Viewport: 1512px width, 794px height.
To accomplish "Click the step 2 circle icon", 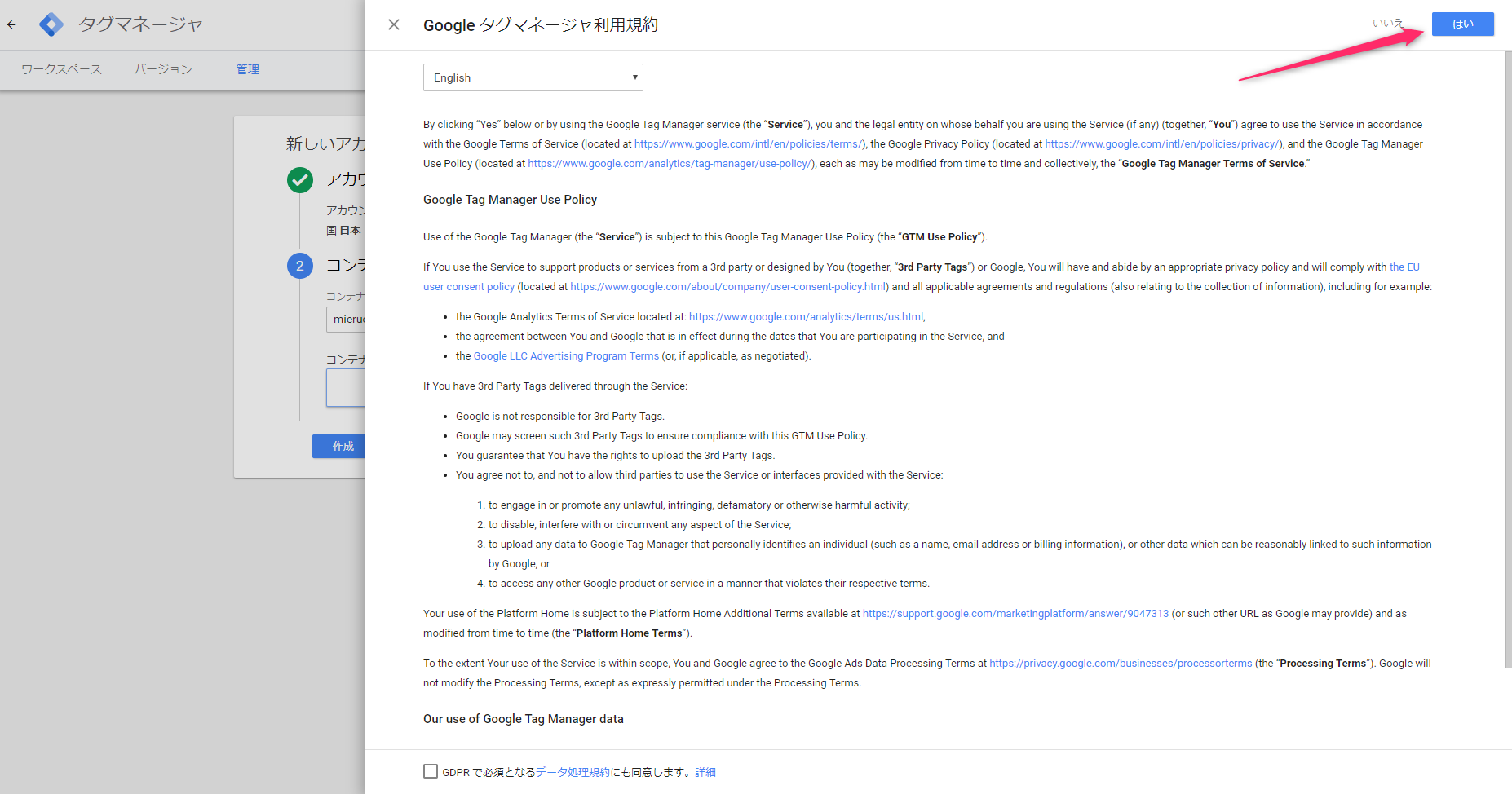I will pos(300,266).
